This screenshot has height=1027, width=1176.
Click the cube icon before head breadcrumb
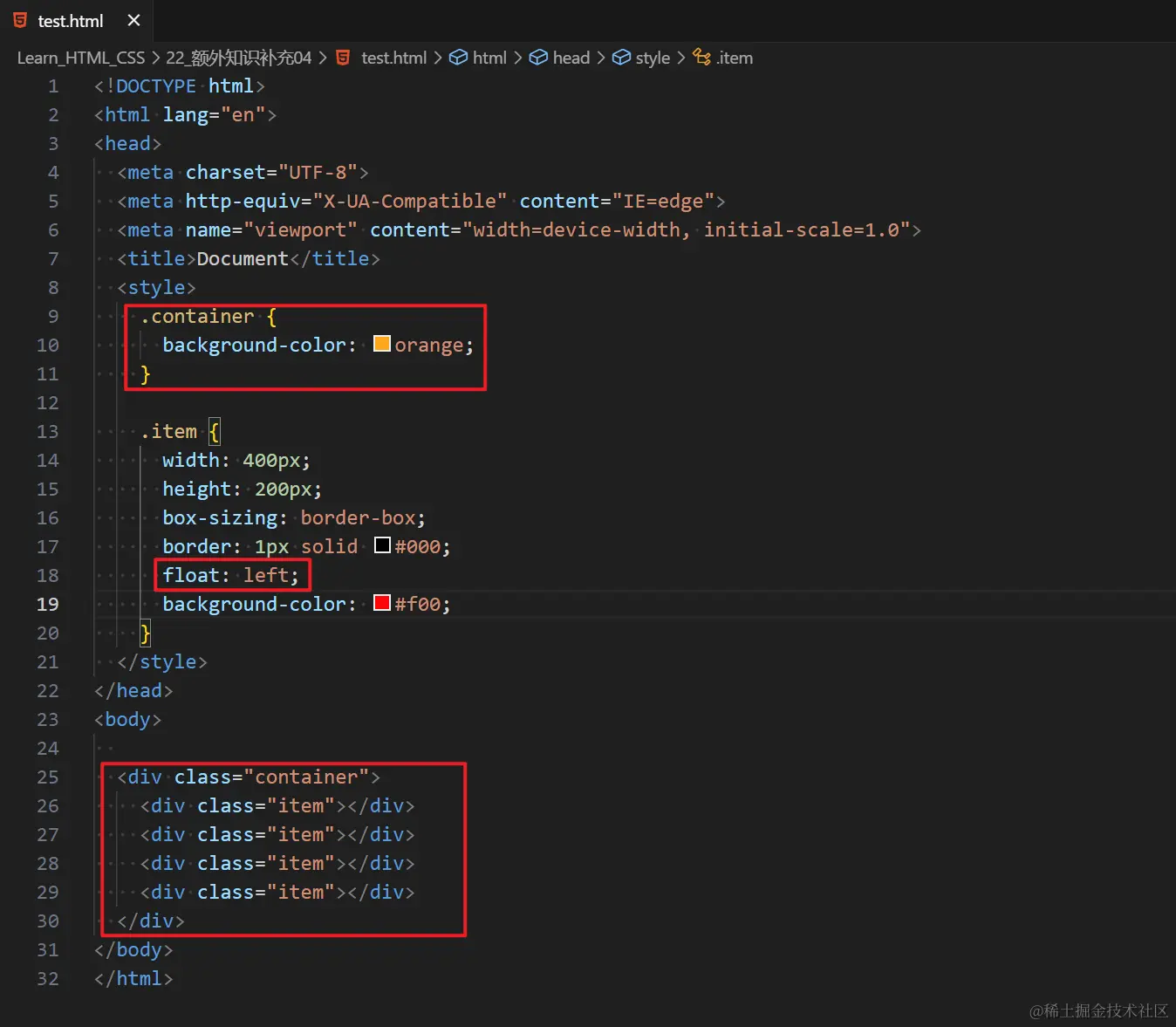tap(539, 58)
